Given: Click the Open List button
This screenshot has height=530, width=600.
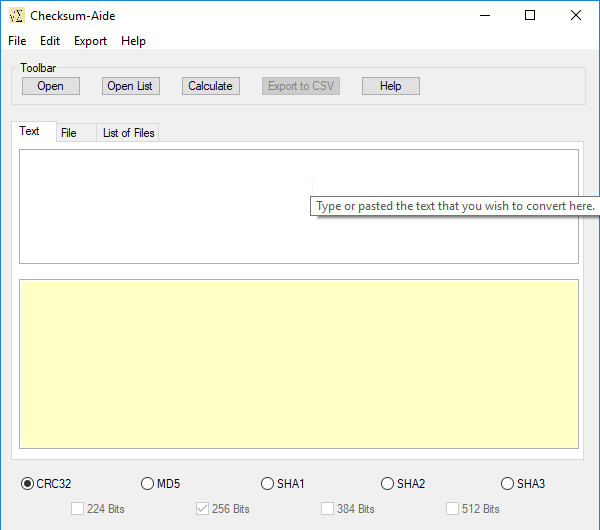Looking at the screenshot, I should pos(130,86).
